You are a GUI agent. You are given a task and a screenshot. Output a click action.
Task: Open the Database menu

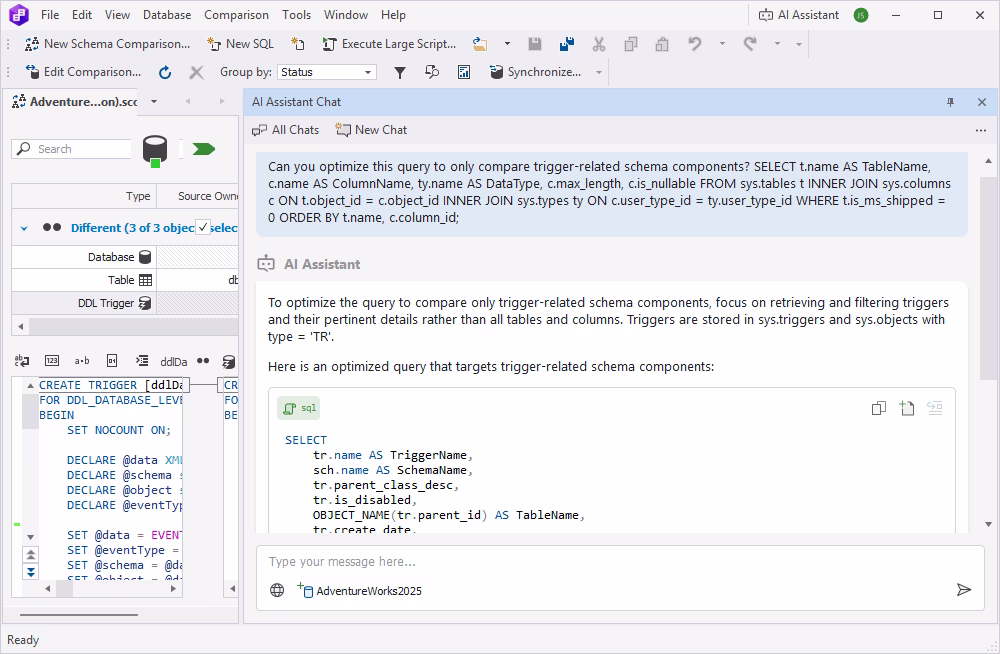click(x=166, y=15)
